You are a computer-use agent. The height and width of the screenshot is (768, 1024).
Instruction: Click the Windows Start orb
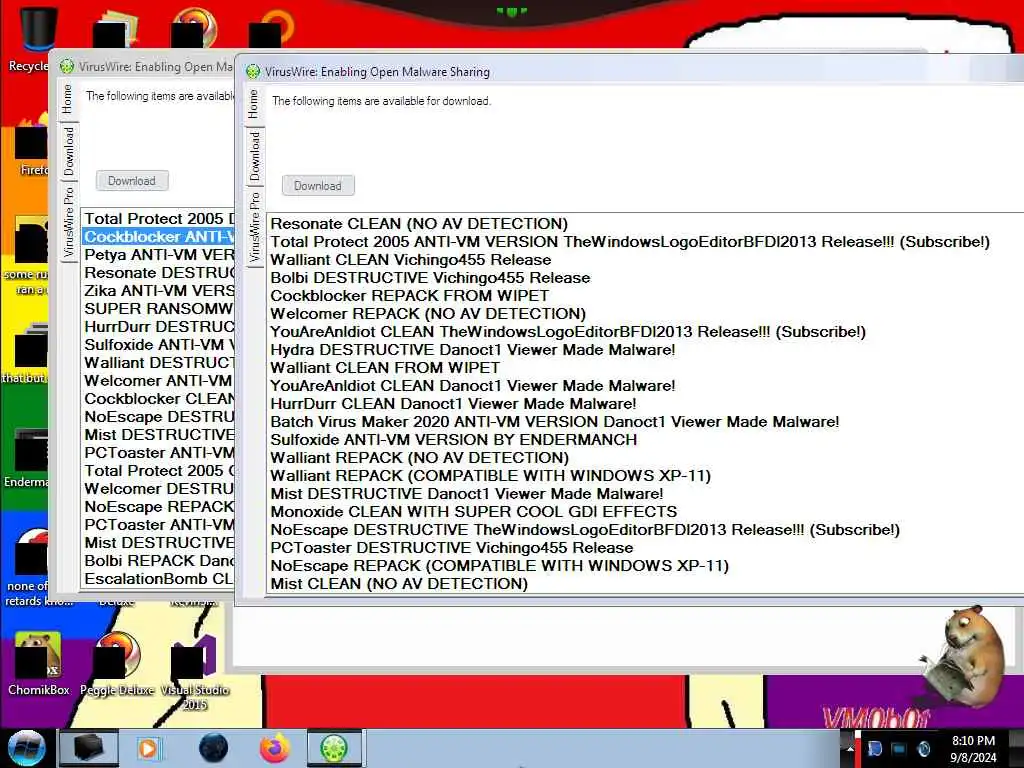click(x=26, y=748)
